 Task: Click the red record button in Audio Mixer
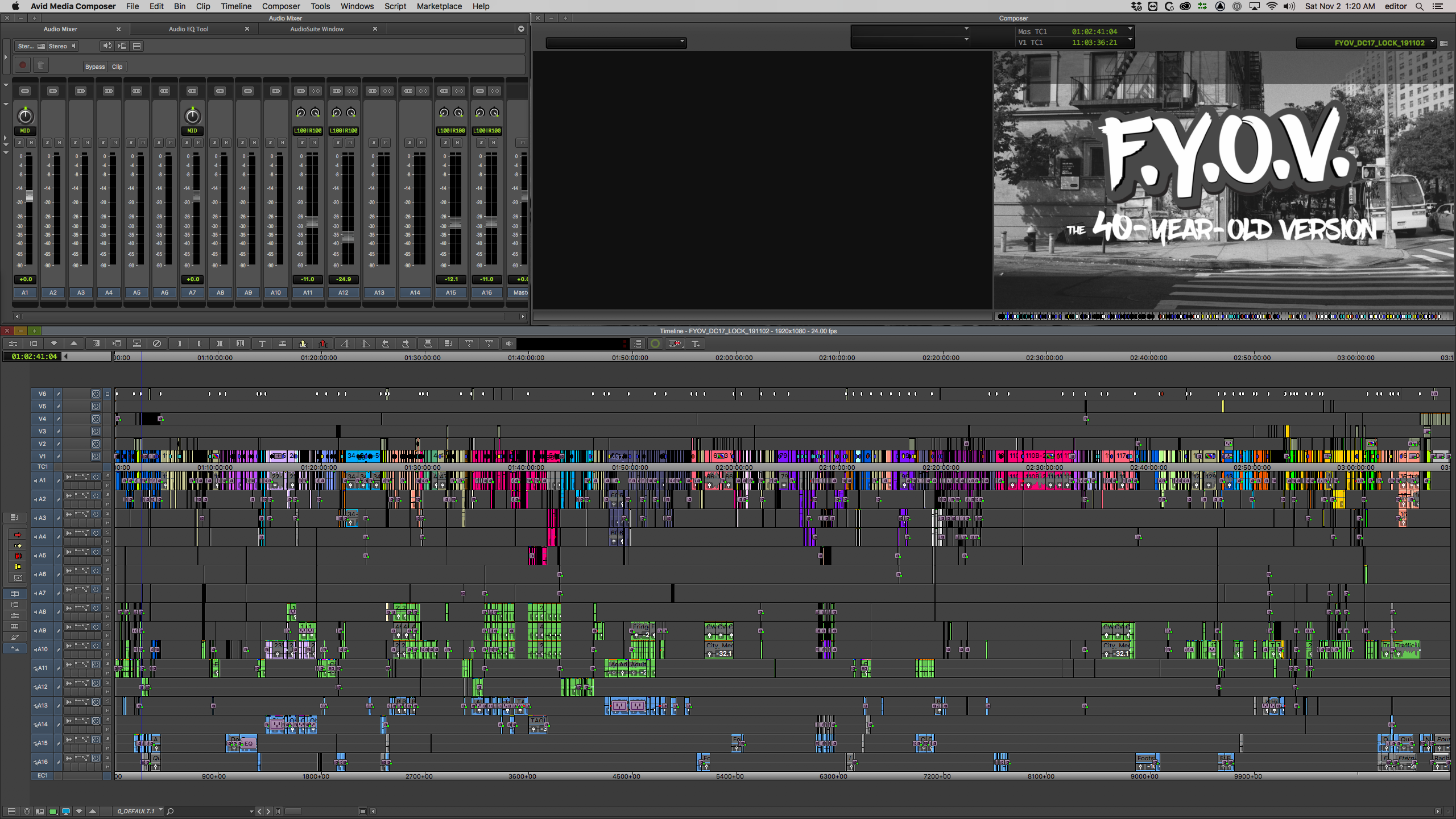coord(23,65)
